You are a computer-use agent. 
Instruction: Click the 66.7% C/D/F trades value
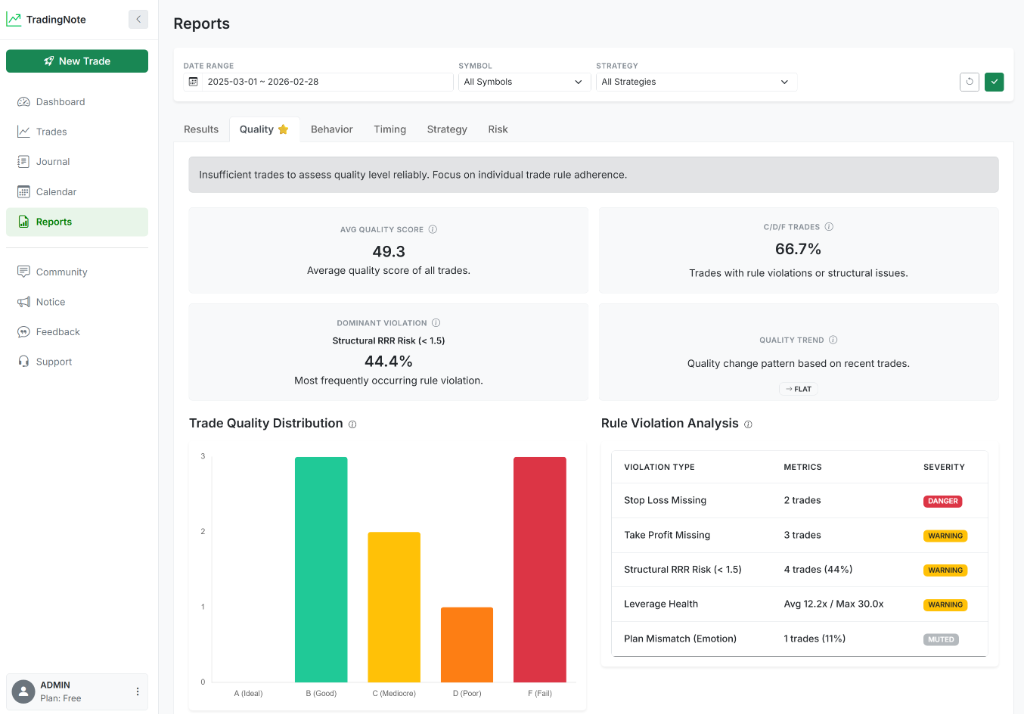point(798,249)
